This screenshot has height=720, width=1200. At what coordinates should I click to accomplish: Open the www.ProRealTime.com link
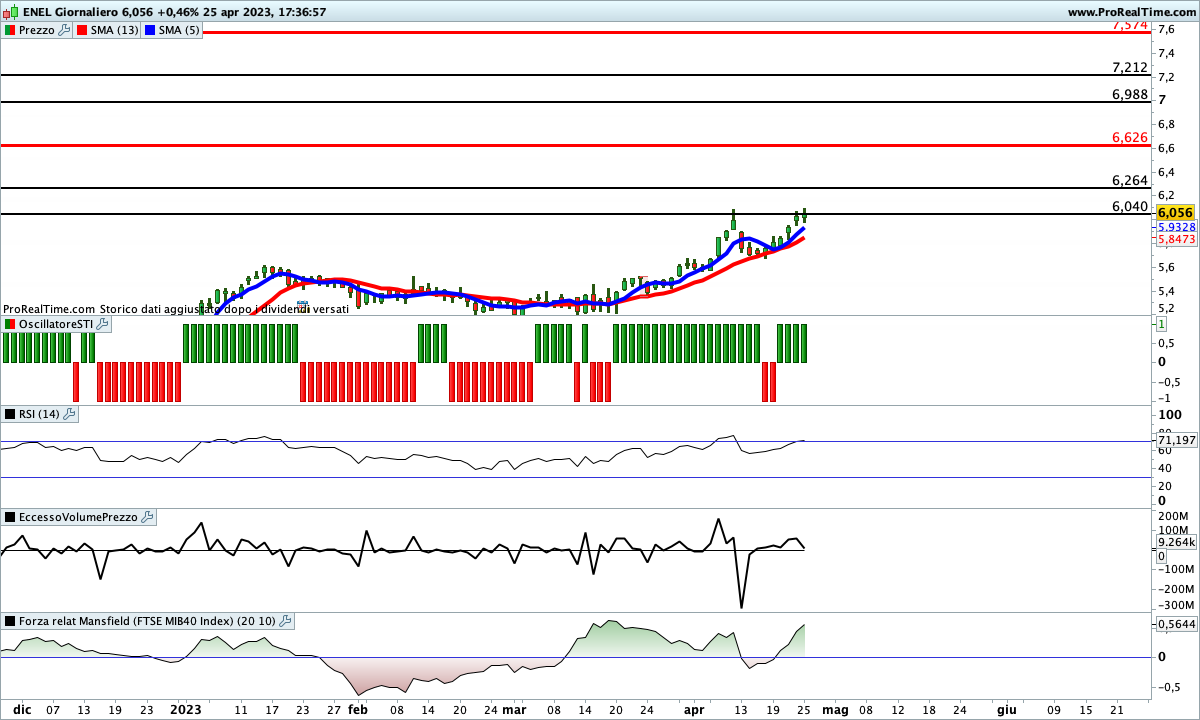point(1132,12)
